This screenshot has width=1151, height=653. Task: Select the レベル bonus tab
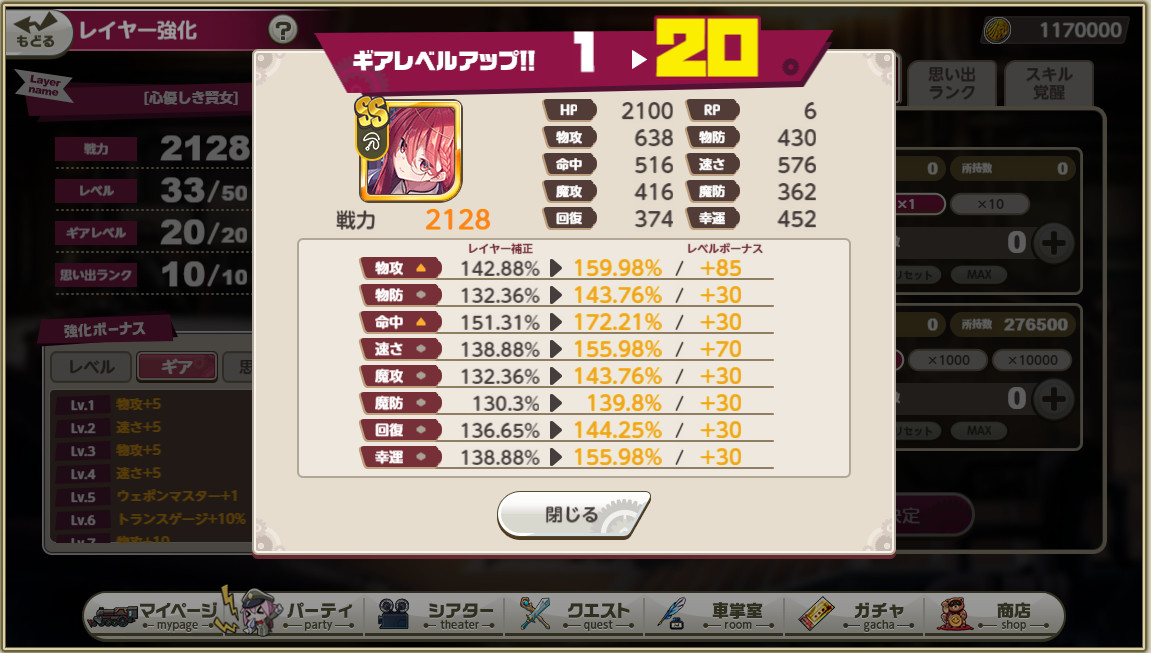[x=91, y=366]
